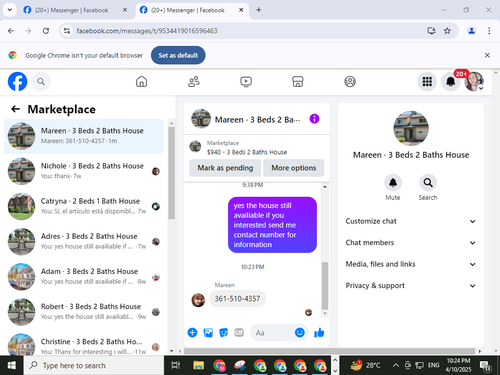Choose a sticker in composer
500x375 pixels.
pos(224,332)
